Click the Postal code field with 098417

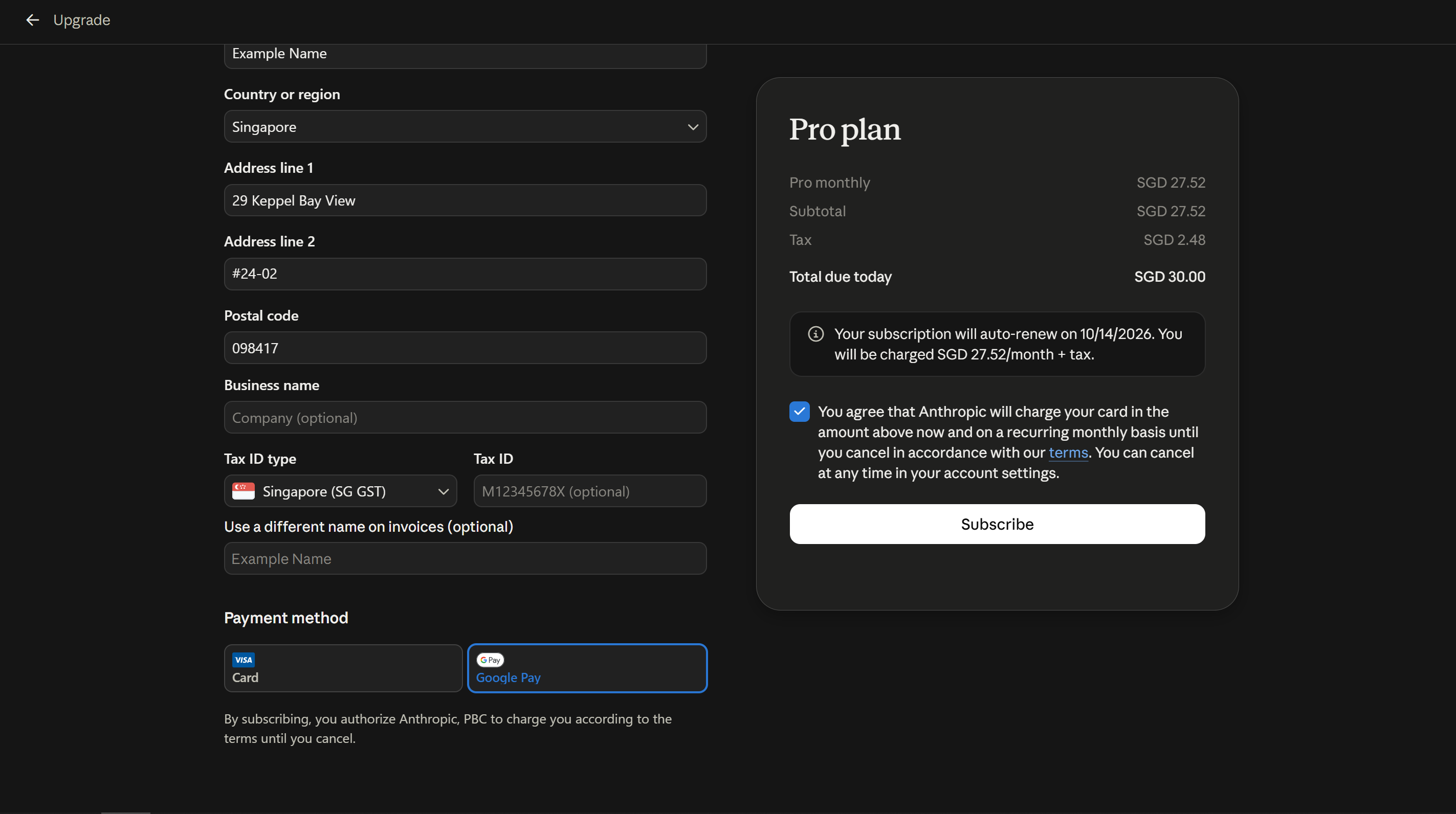tap(465, 347)
